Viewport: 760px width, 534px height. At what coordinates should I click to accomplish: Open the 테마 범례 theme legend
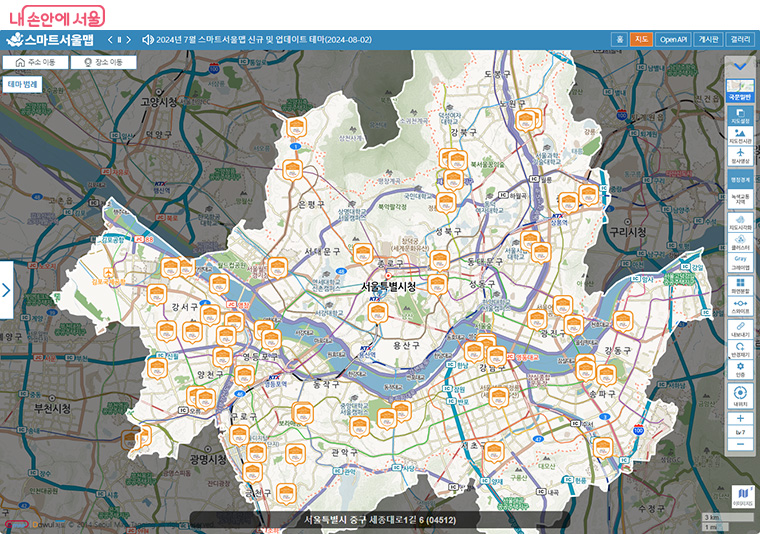click(x=23, y=85)
